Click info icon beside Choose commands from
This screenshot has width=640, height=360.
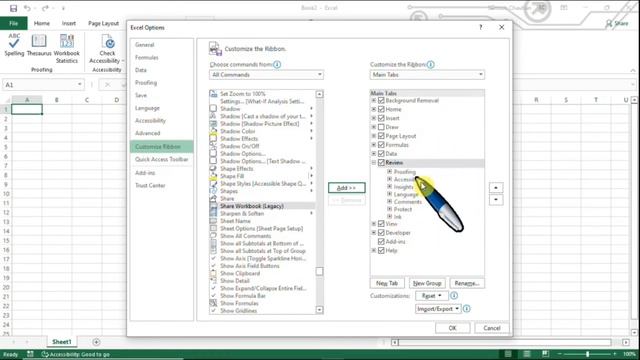point(277,64)
